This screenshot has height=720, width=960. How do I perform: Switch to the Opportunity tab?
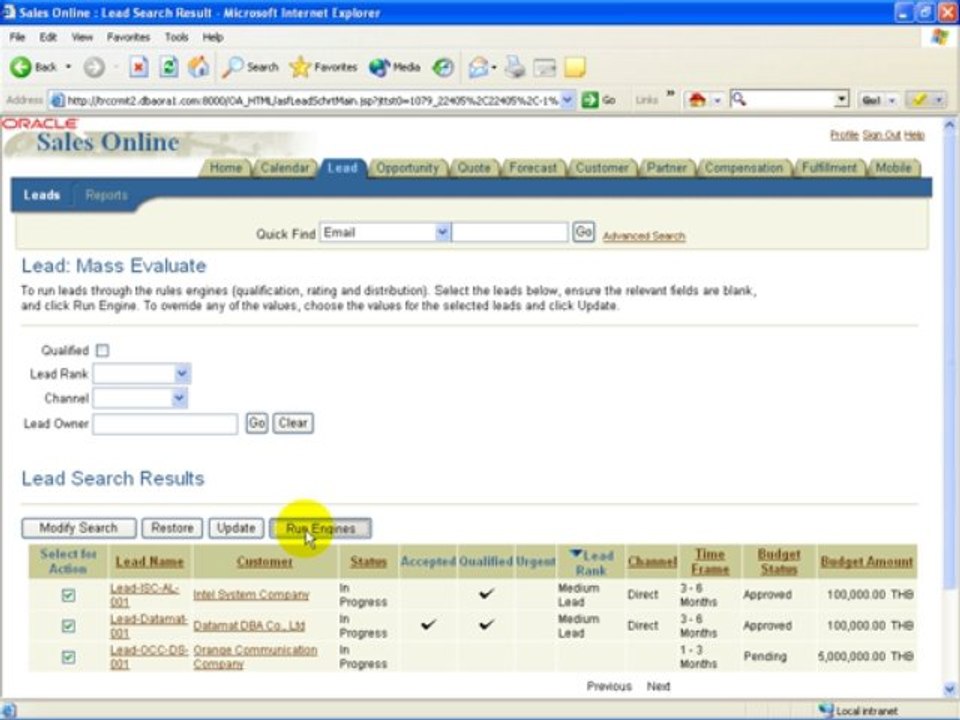click(x=407, y=168)
